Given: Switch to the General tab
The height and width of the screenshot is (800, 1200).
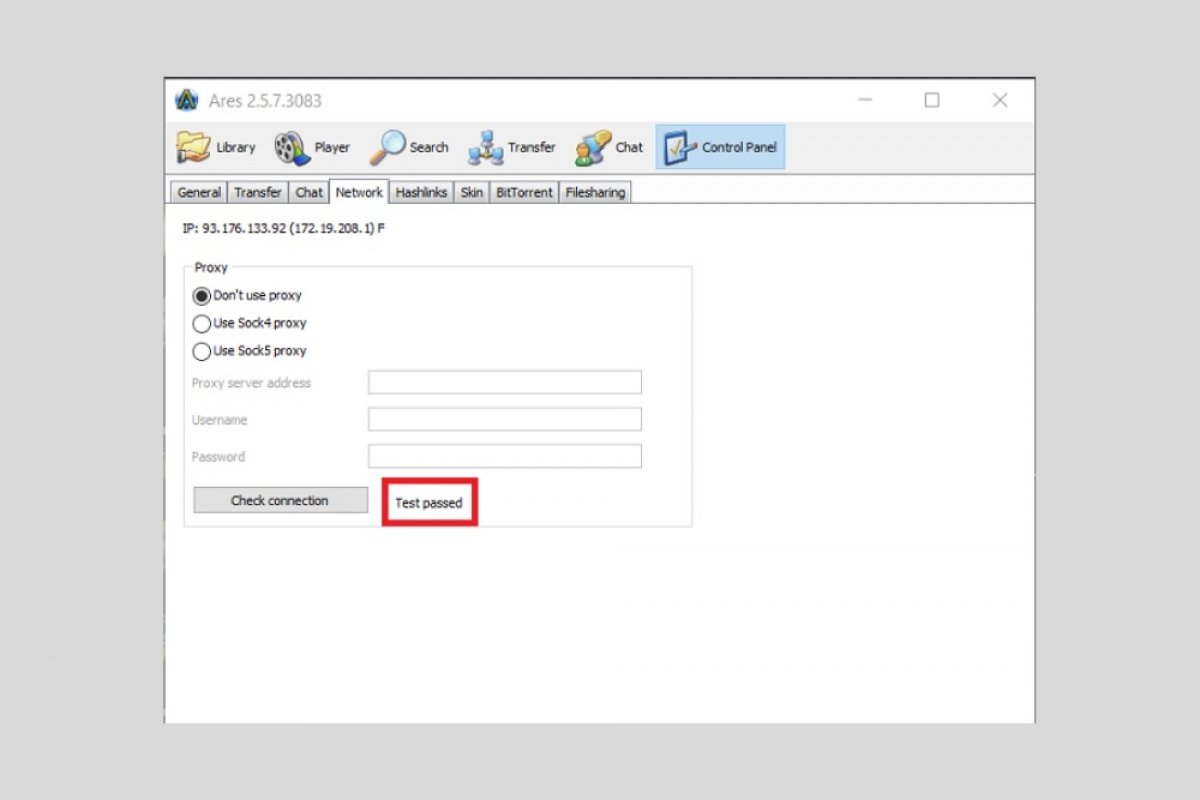Looking at the screenshot, I should click(199, 192).
